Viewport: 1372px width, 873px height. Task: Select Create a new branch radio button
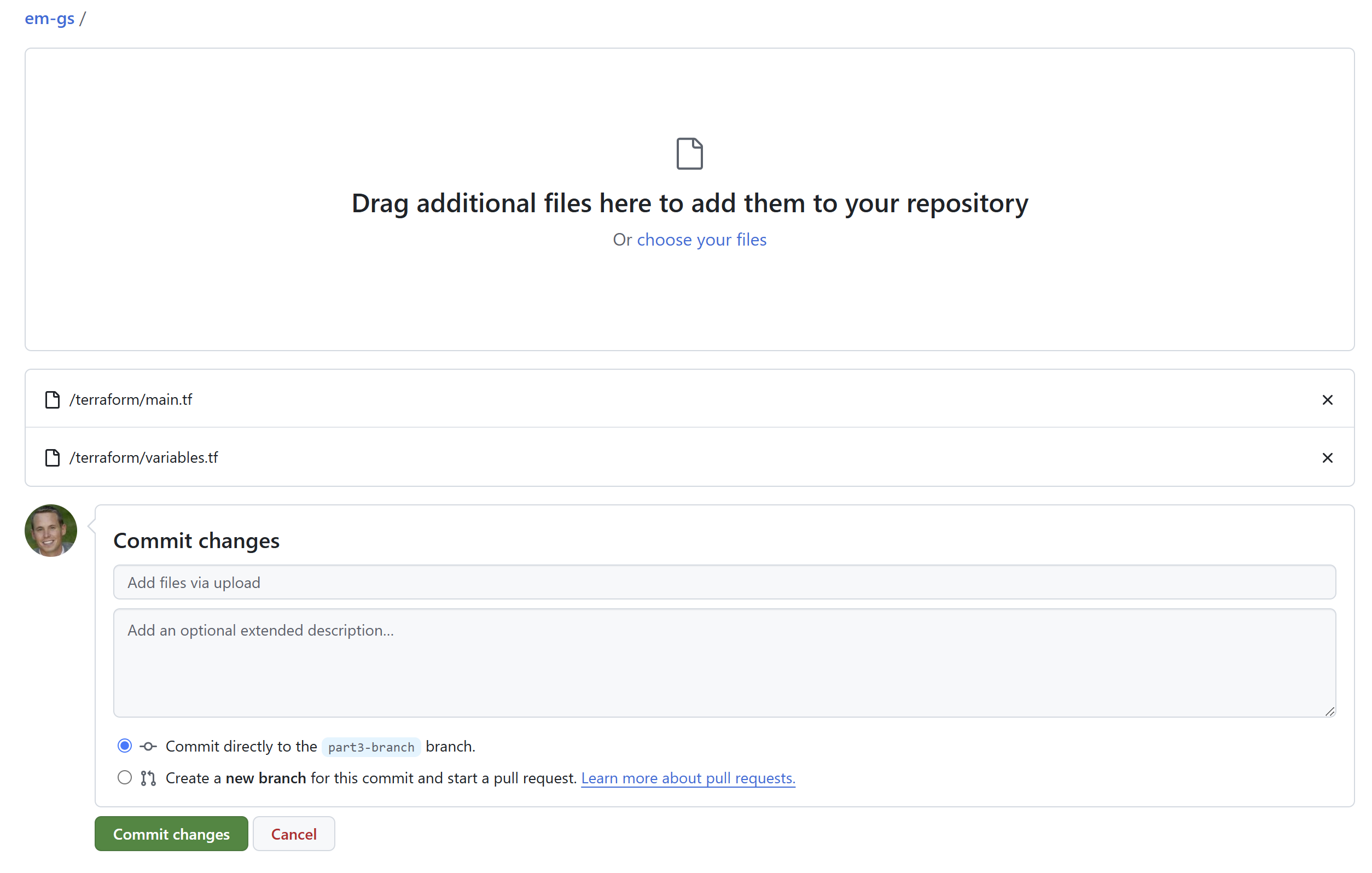[x=124, y=778]
